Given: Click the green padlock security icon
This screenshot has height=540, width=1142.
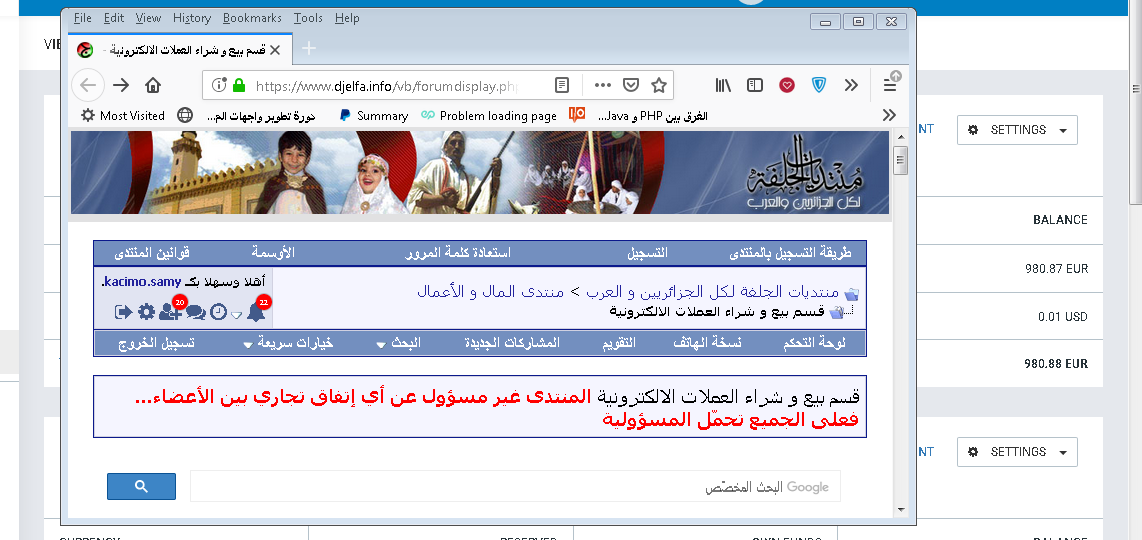Looking at the screenshot, I should point(238,85).
